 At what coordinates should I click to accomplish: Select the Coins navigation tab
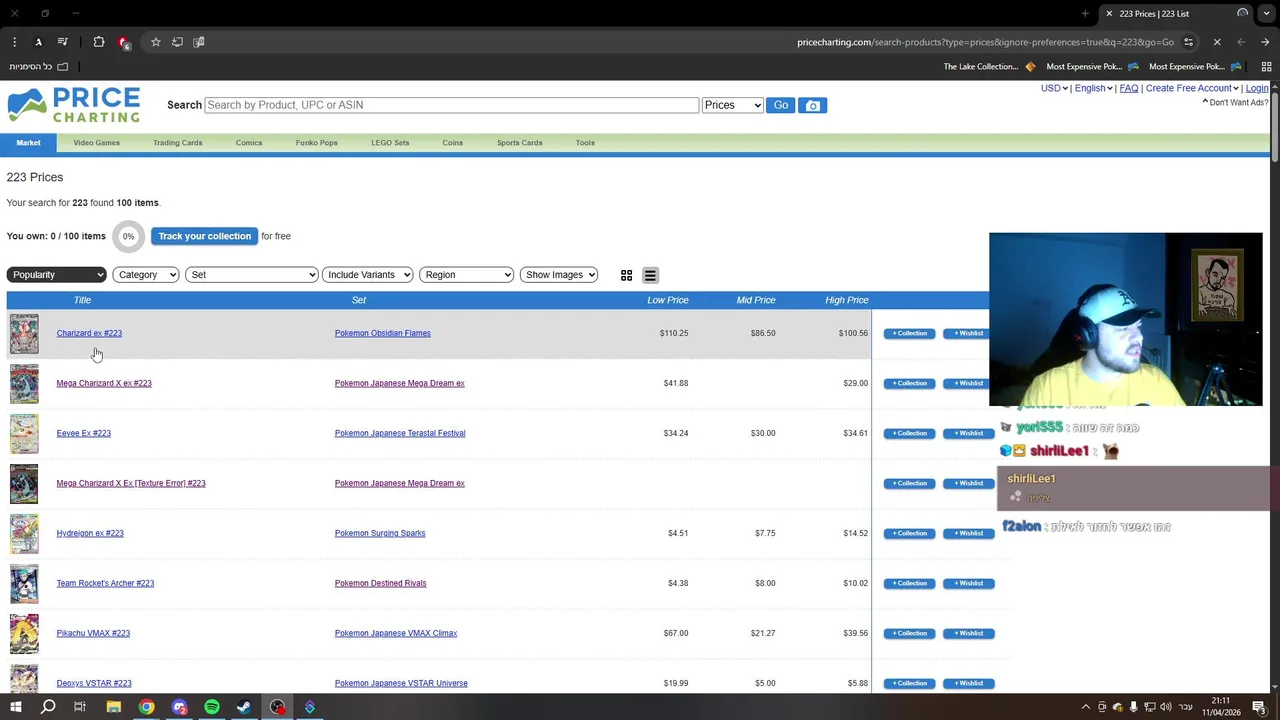coord(452,143)
